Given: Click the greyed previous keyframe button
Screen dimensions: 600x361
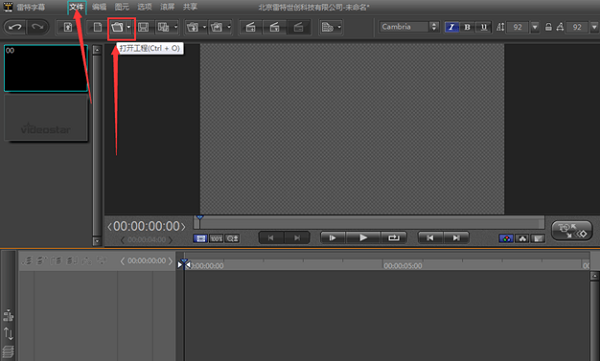Looking at the screenshot, I should tap(271, 238).
